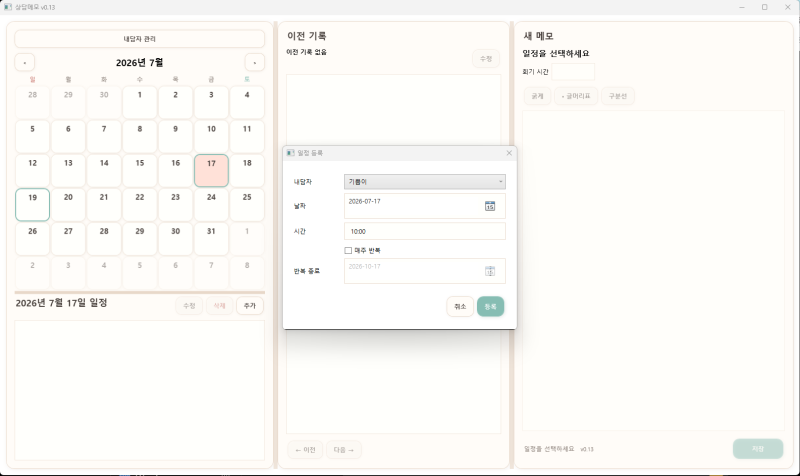Click the 시간 field showing 10:00
This screenshot has width=800, height=476.
424,231
